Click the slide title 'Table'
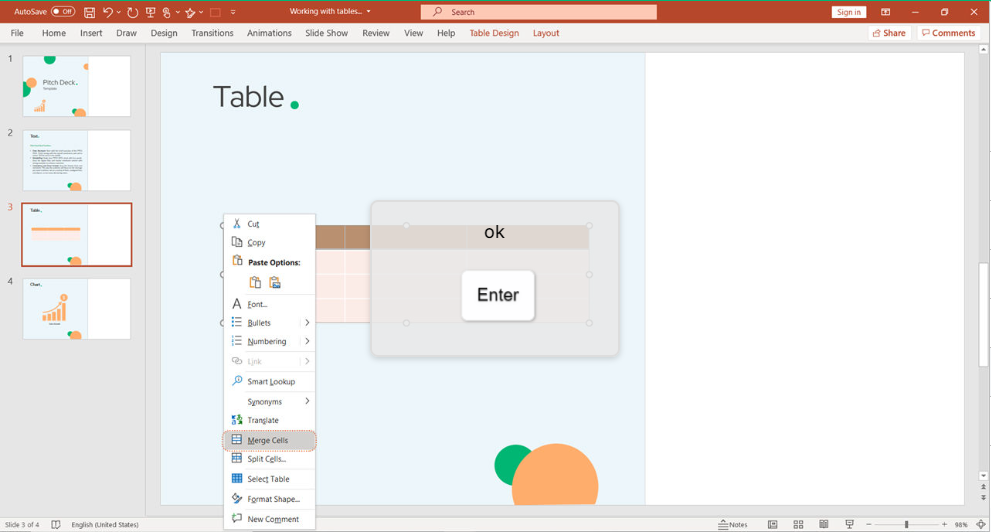 (x=248, y=97)
